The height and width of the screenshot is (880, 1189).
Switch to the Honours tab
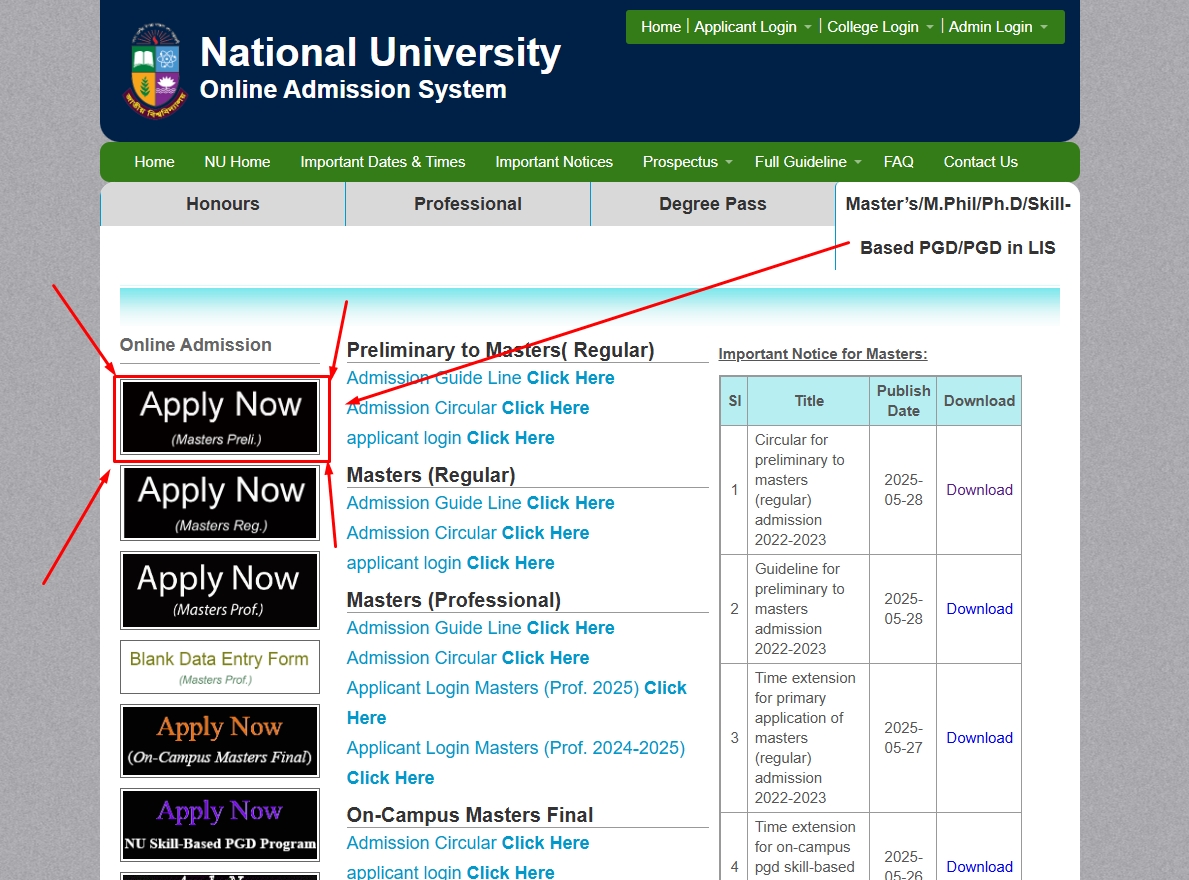(223, 204)
